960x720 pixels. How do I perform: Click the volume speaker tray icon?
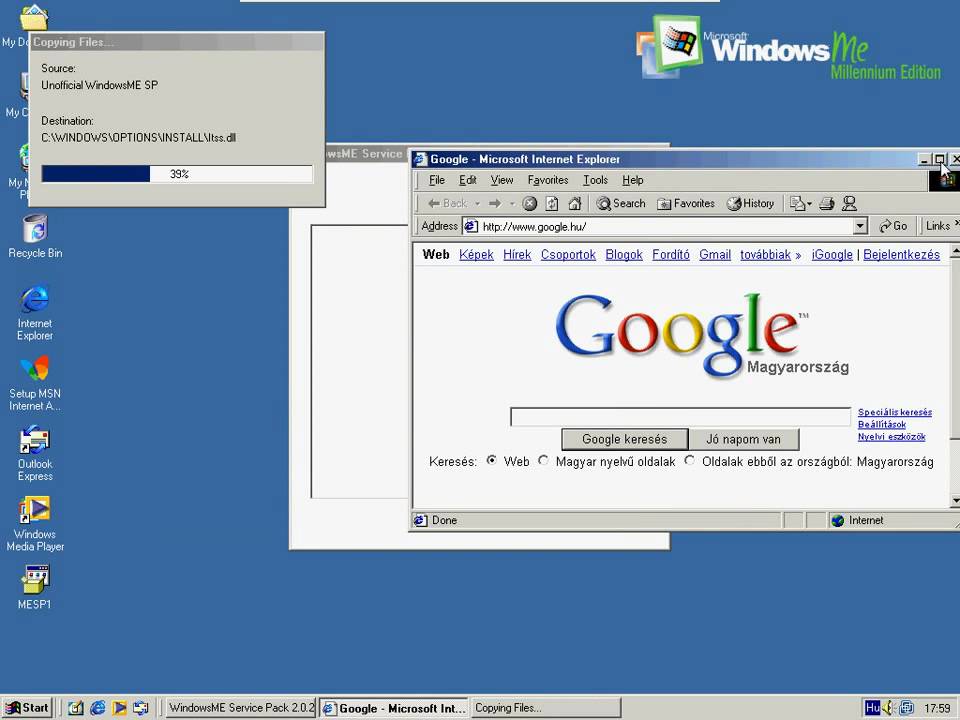pyautogui.click(x=888, y=708)
